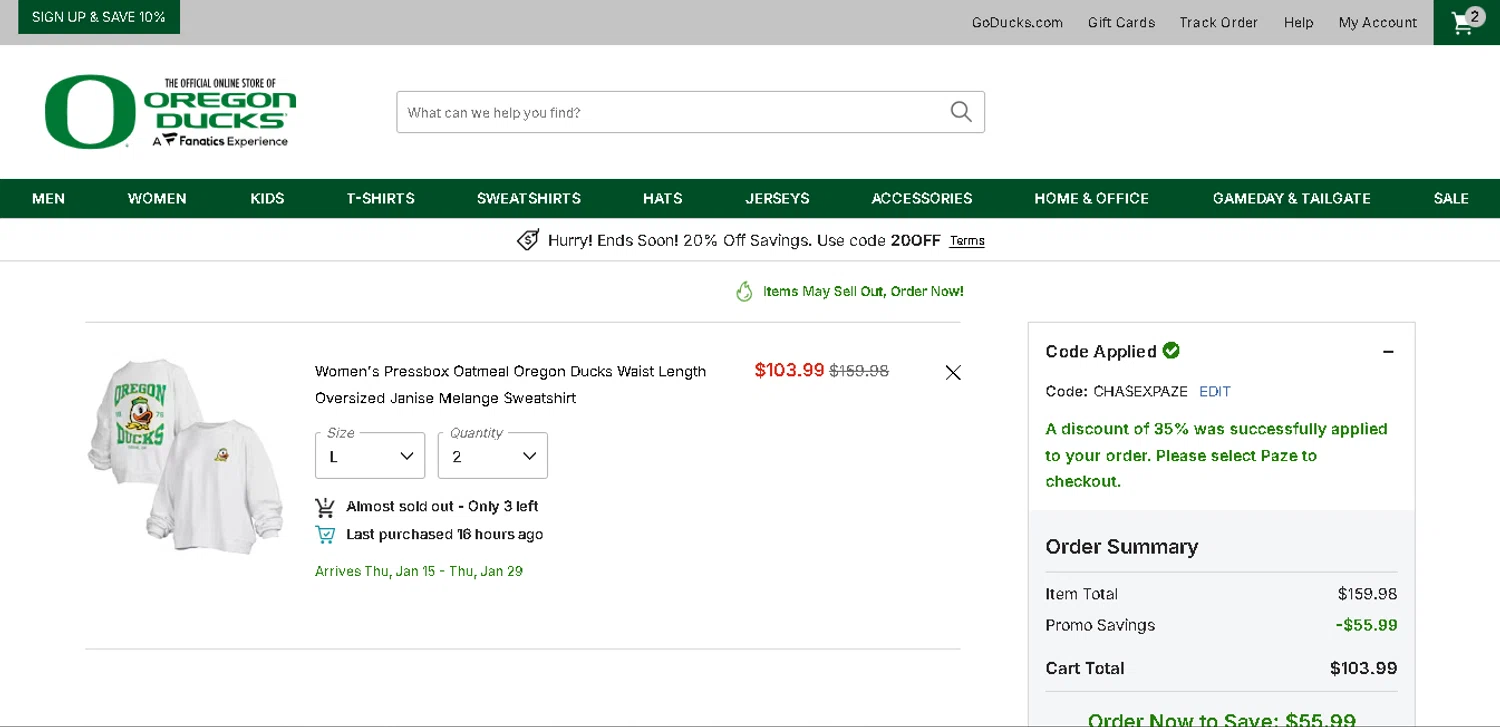Open the HATS menu
This screenshot has width=1500, height=727.
(x=663, y=198)
